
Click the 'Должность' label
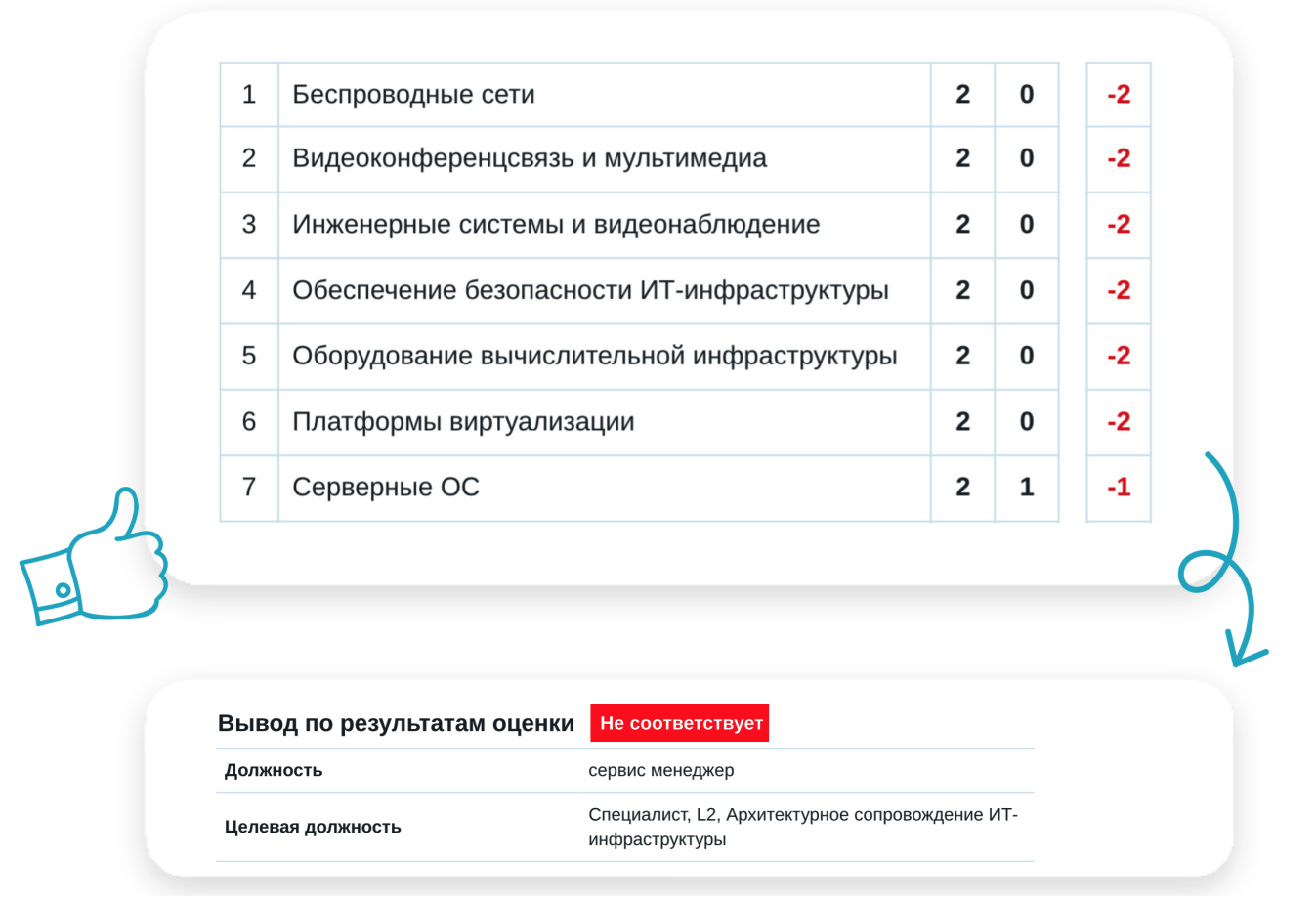[274, 770]
